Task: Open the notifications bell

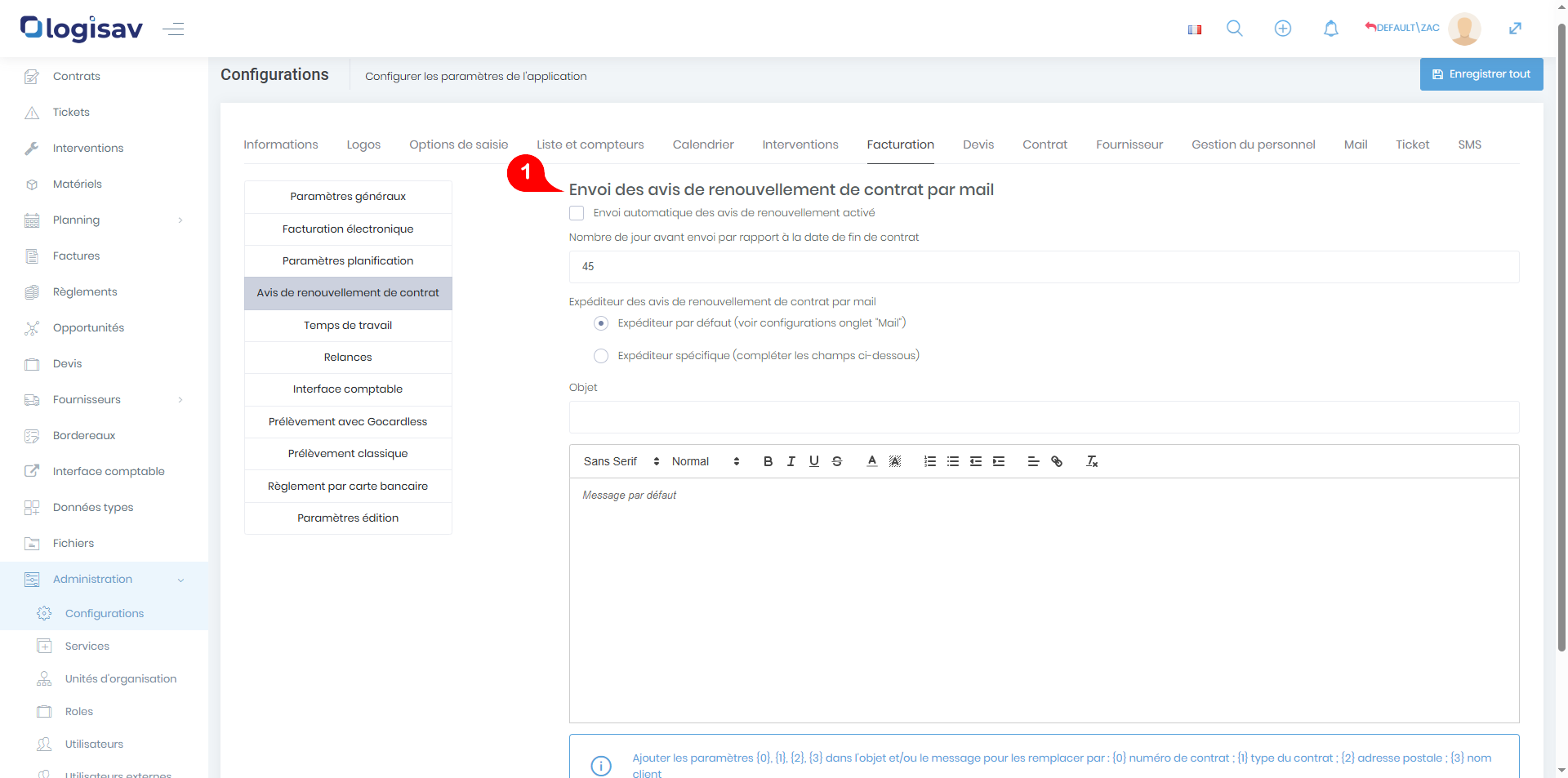Action: tap(1330, 29)
